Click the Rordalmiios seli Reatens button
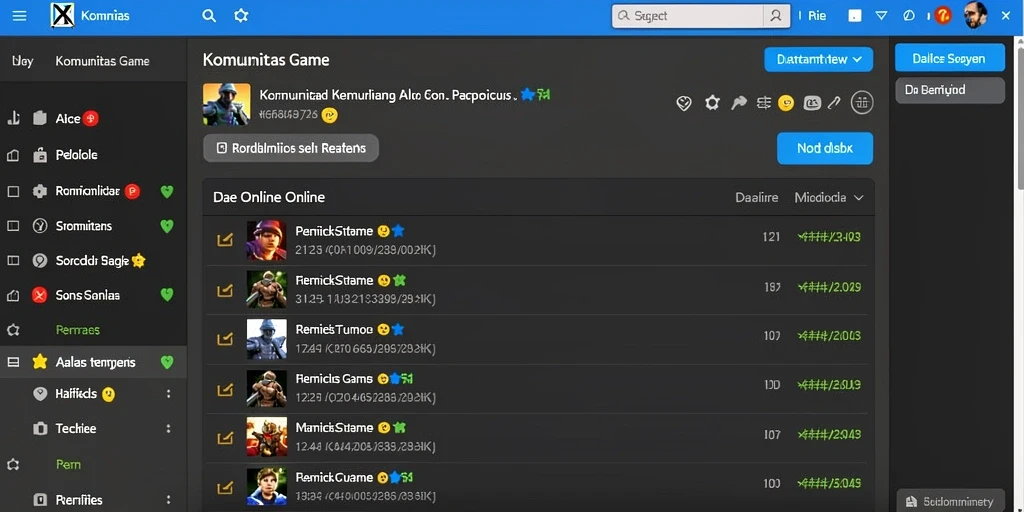The height and width of the screenshot is (512, 1024). (x=291, y=148)
